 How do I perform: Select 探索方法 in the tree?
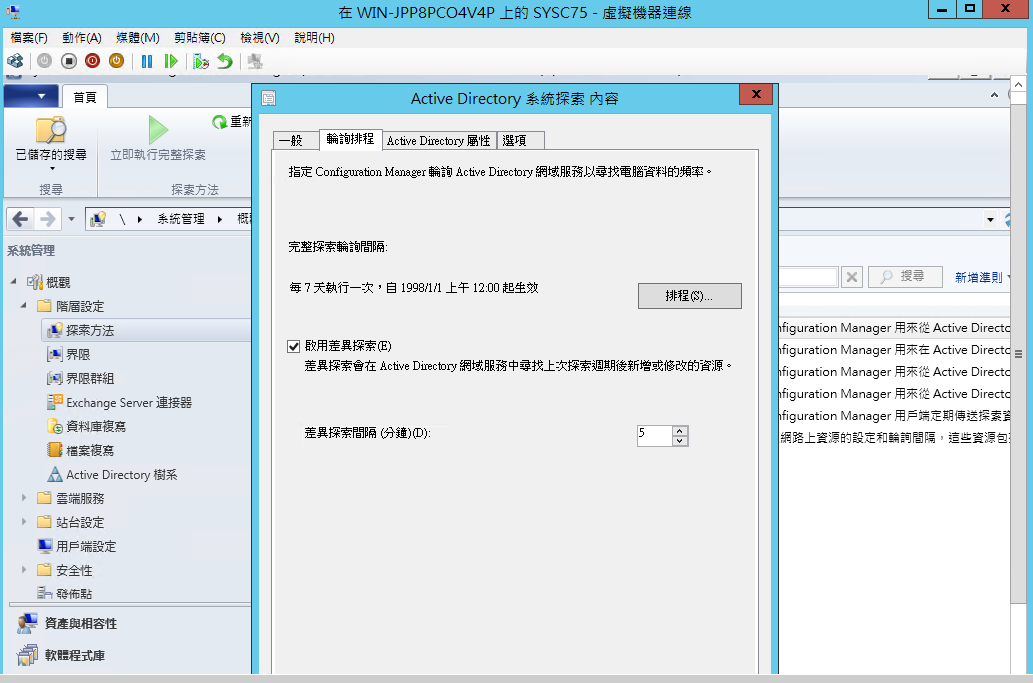(x=90, y=331)
